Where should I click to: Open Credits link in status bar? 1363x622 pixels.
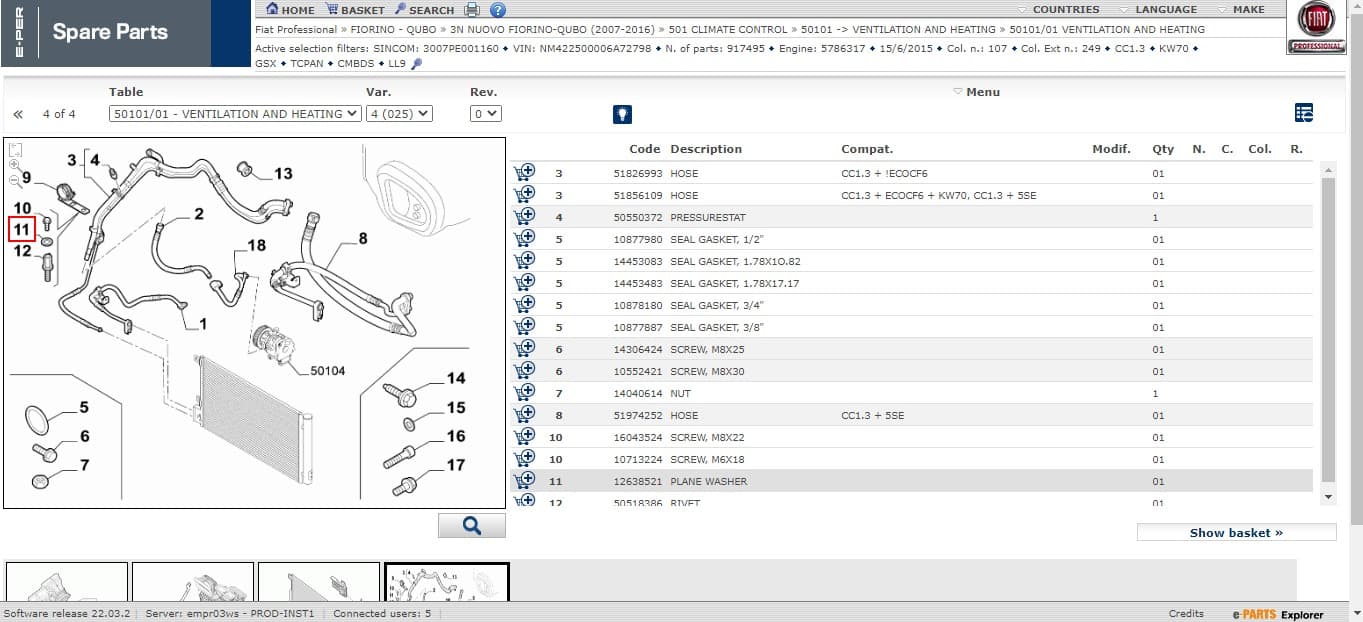tap(1186, 614)
